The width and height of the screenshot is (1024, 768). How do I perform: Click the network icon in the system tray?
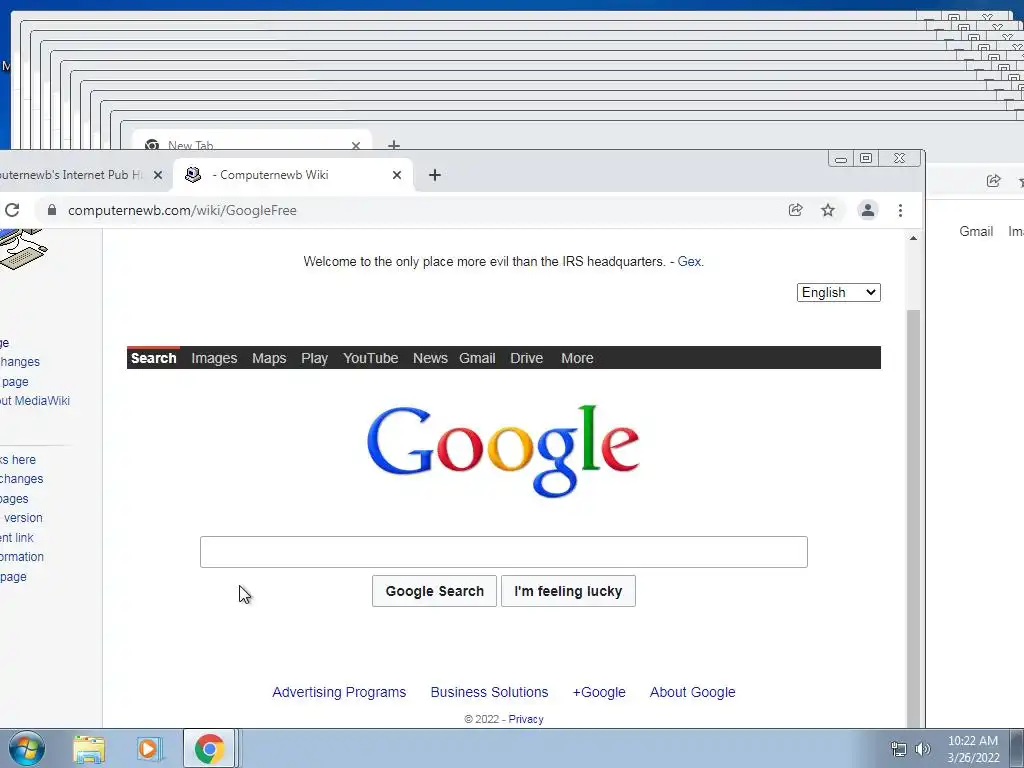[x=899, y=749]
